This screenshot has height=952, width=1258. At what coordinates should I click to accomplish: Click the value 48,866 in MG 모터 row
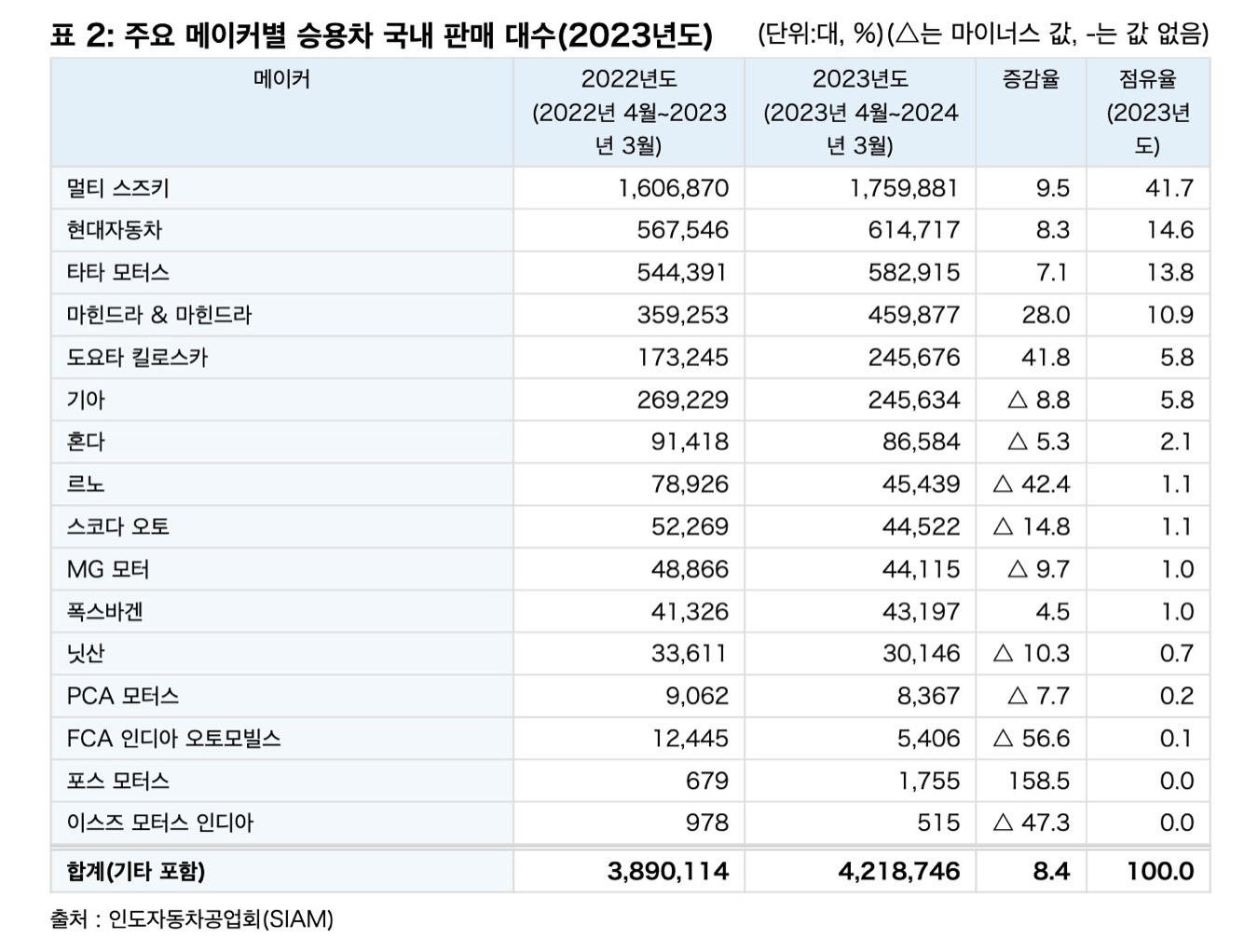tap(691, 569)
